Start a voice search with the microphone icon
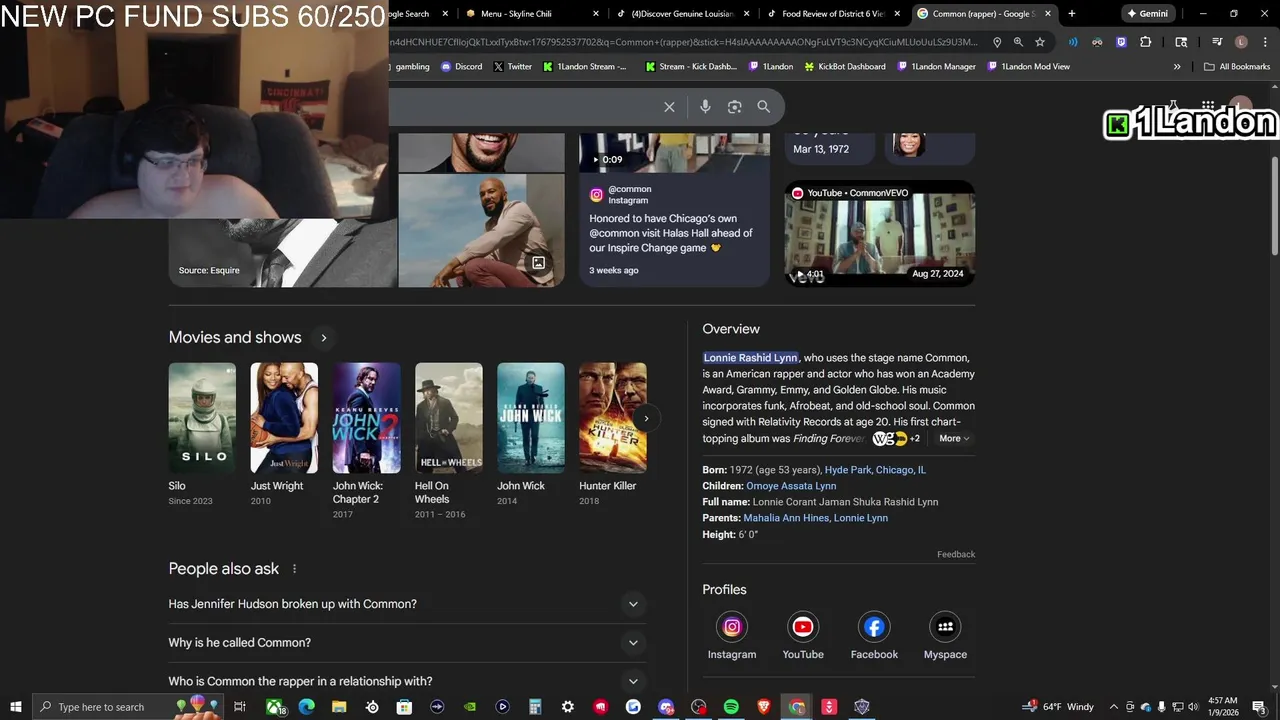The width and height of the screenshot is (1280, 720). click(x=705, y=107)
